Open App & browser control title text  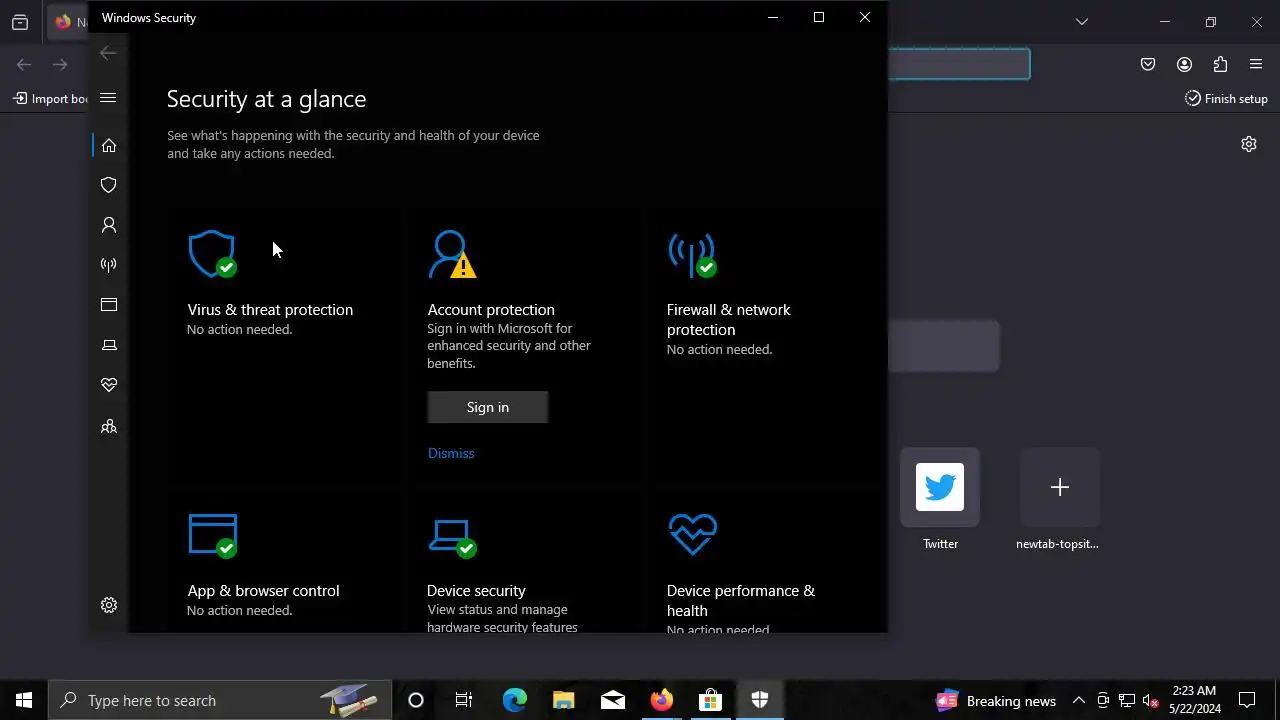coord(263,591)
